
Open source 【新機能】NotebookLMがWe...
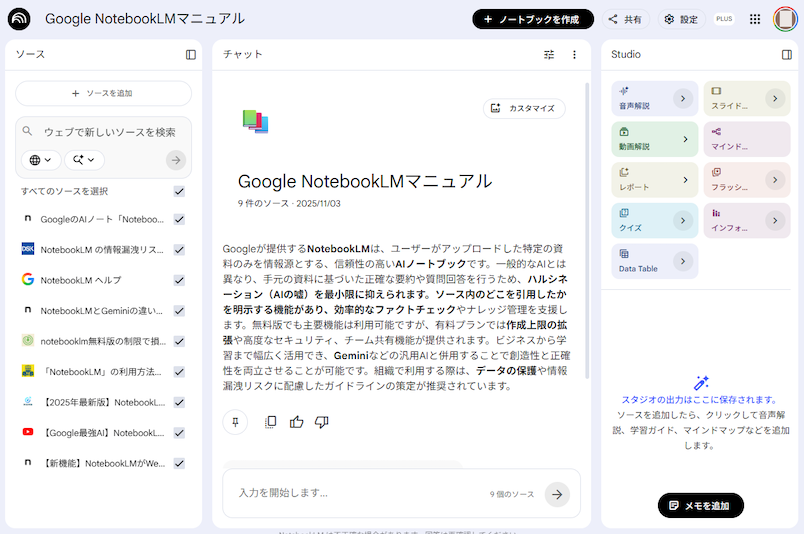104,463
